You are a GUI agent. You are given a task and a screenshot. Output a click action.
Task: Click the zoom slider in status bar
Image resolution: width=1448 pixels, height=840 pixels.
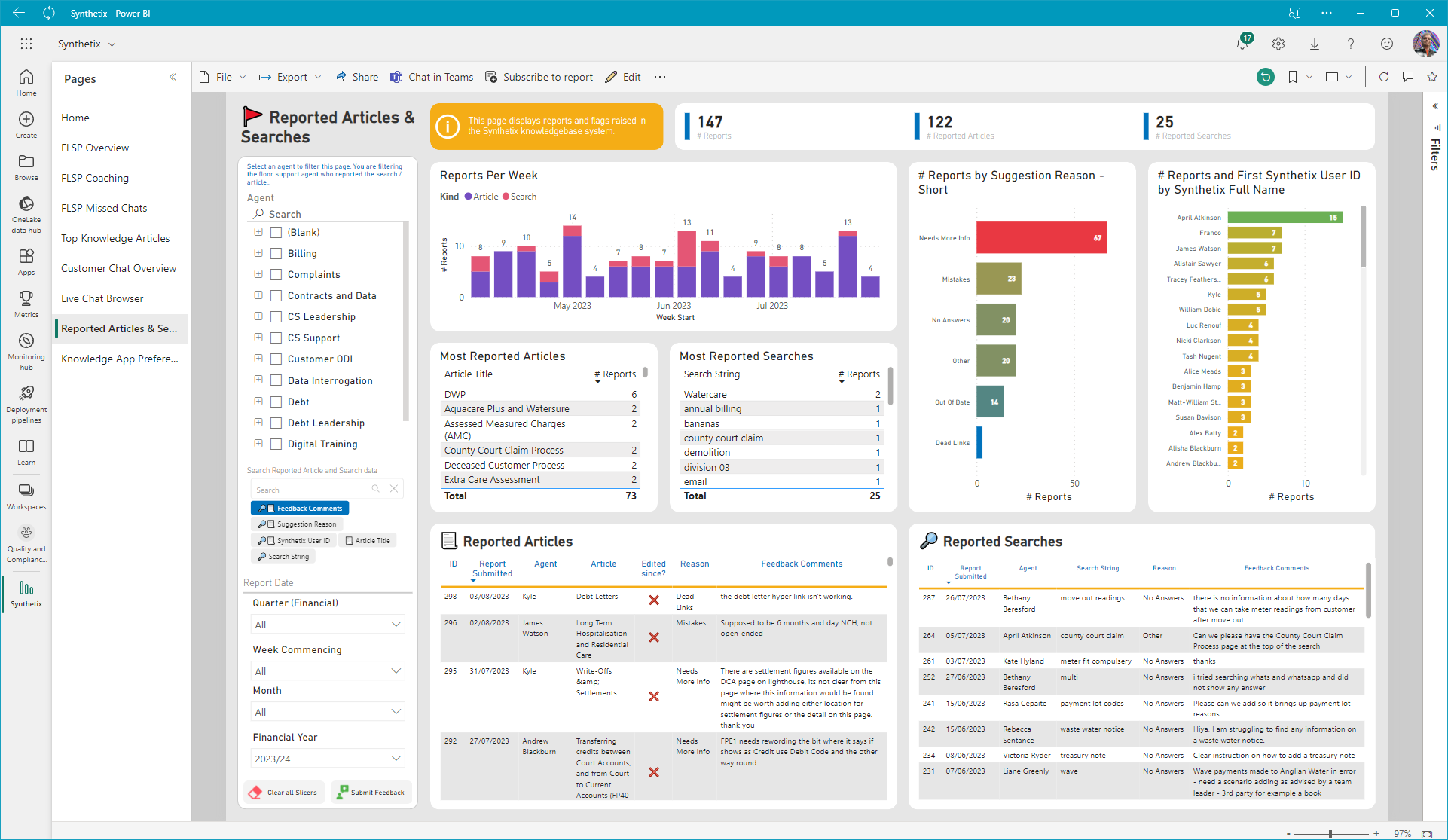[1331, 834]
